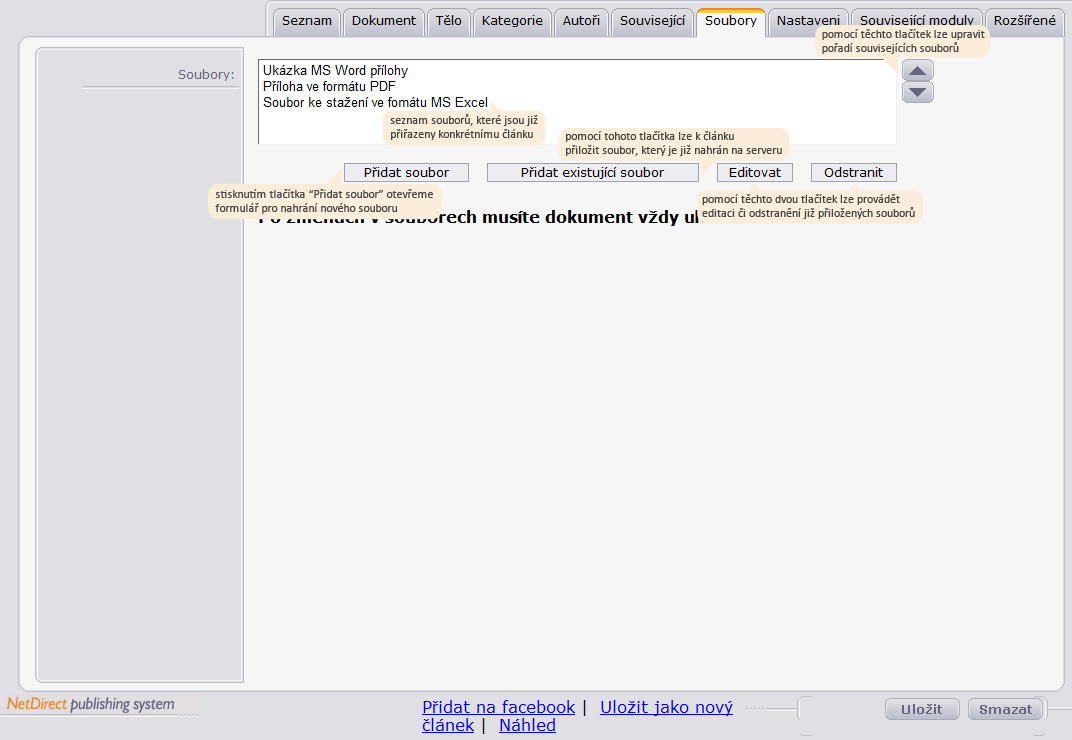Move selected file up with arrow icon

coord(917,70)
